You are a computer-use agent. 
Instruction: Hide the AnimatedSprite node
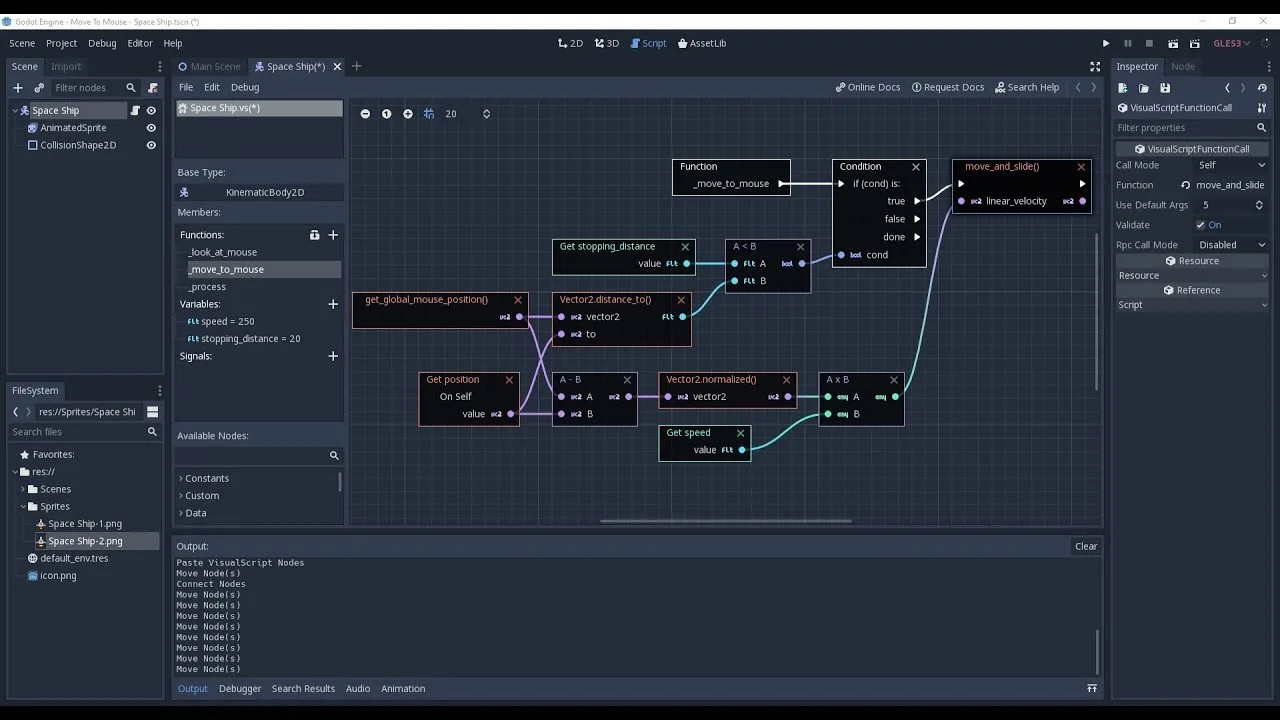(x=151, y=128)
